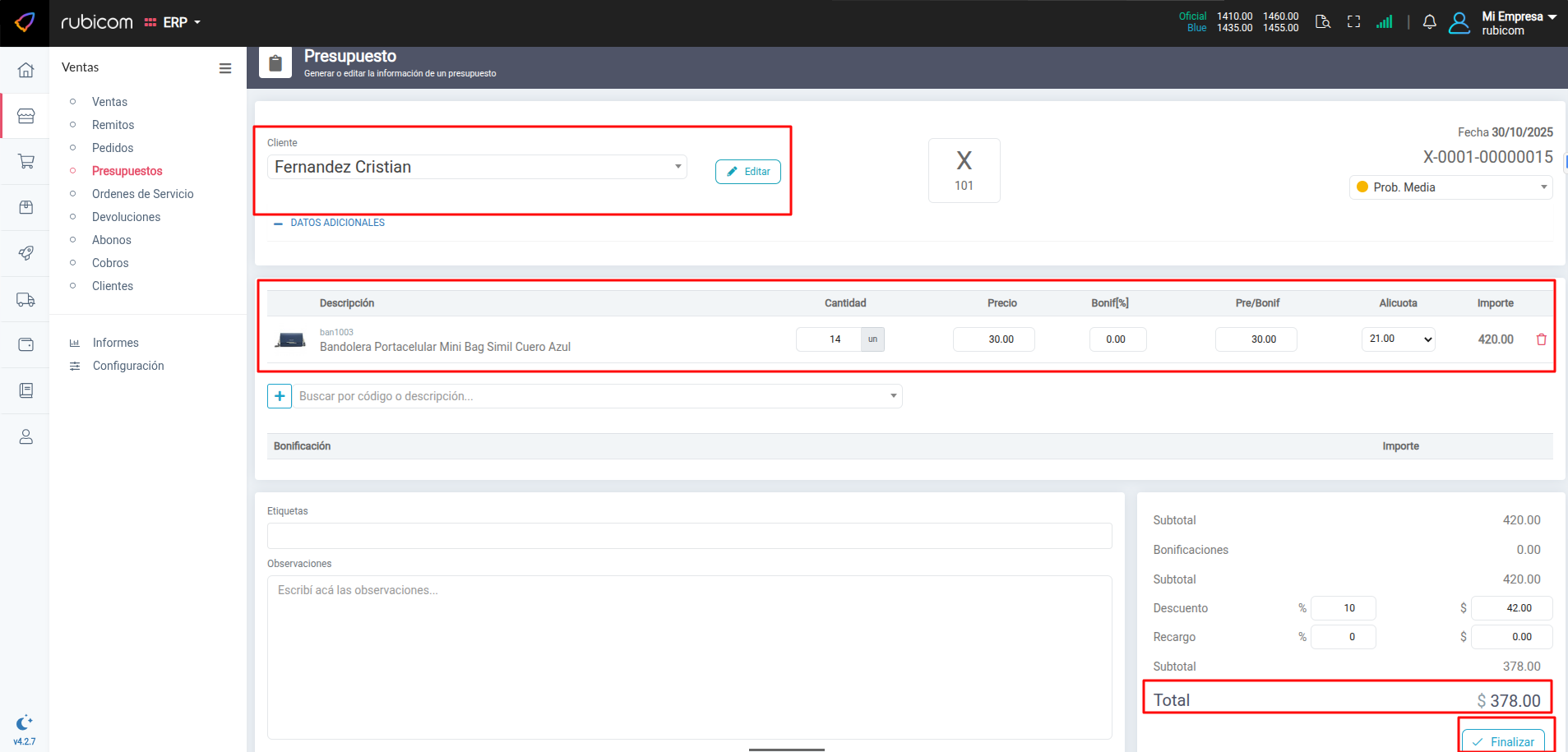
Task: Click the Finalizar button
Action: 1503,741
